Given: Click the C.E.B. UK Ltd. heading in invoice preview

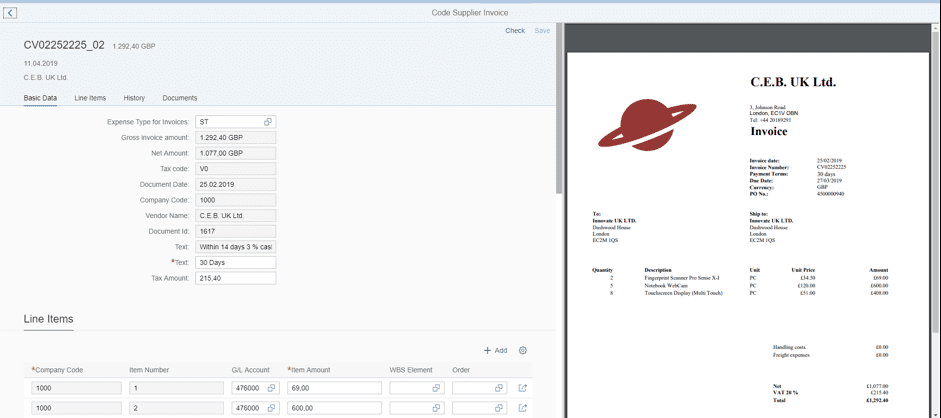Looking at the screenshot, I should (x=793, y=82).
